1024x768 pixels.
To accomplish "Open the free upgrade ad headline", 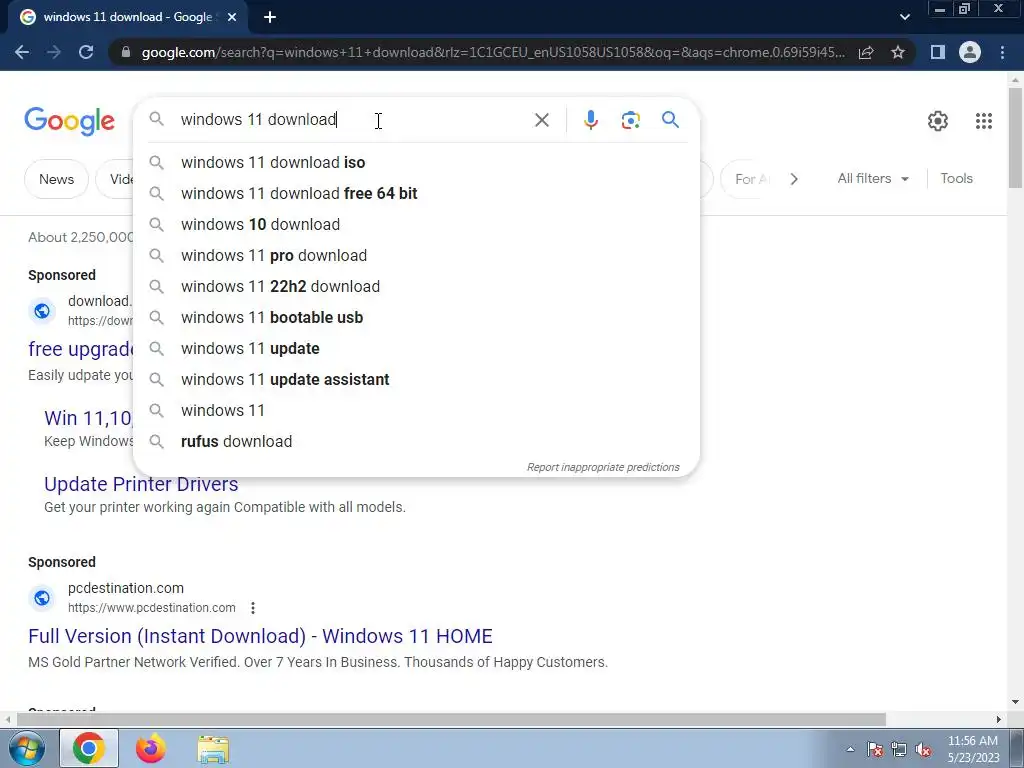I will [81, 349].
